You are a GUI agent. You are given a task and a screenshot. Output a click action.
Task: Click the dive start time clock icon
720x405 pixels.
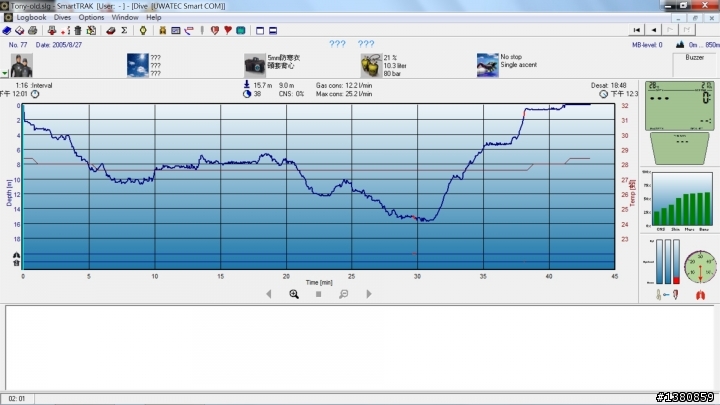[x=35, y=94]
